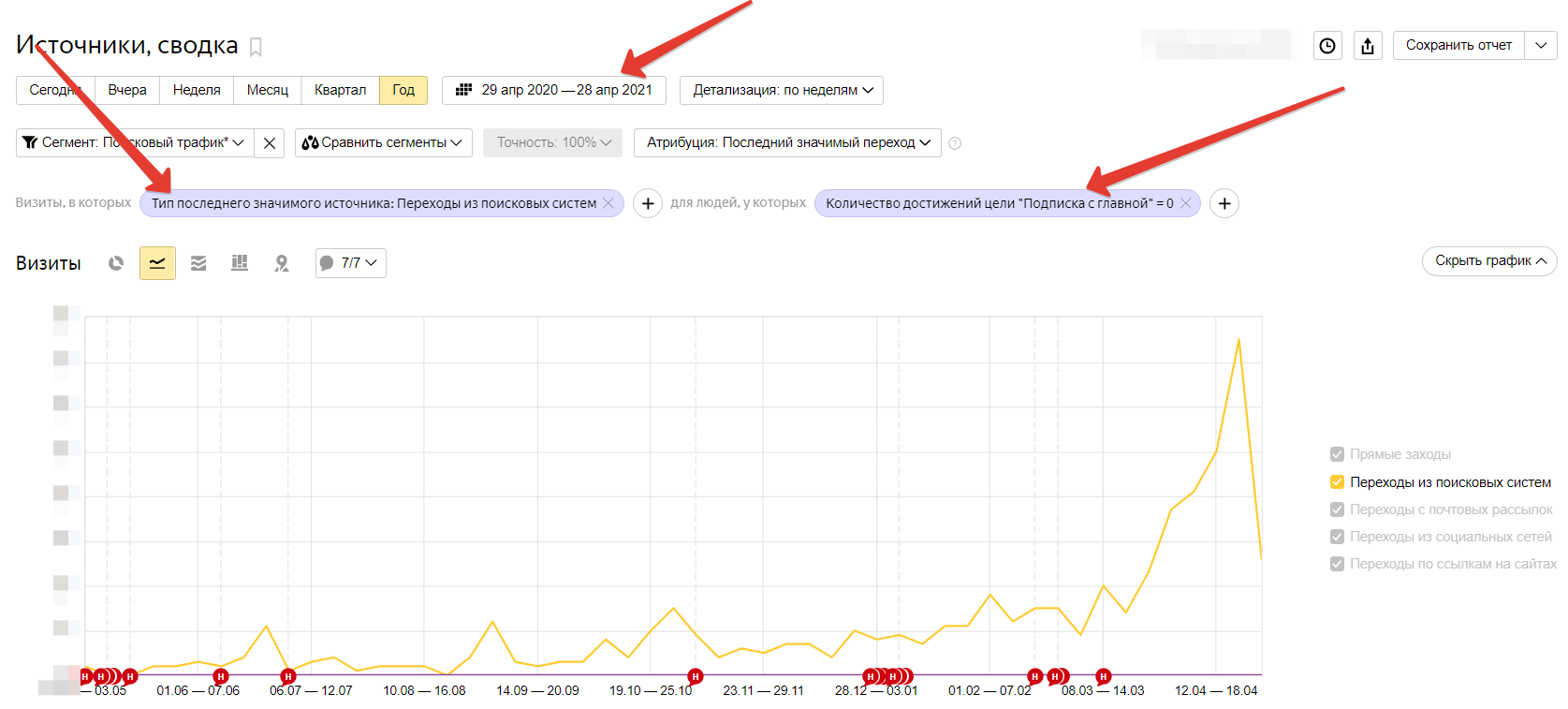Add a visit condition with plus button
This screenshot has height=709, width=1568.
tap(648, 203)
